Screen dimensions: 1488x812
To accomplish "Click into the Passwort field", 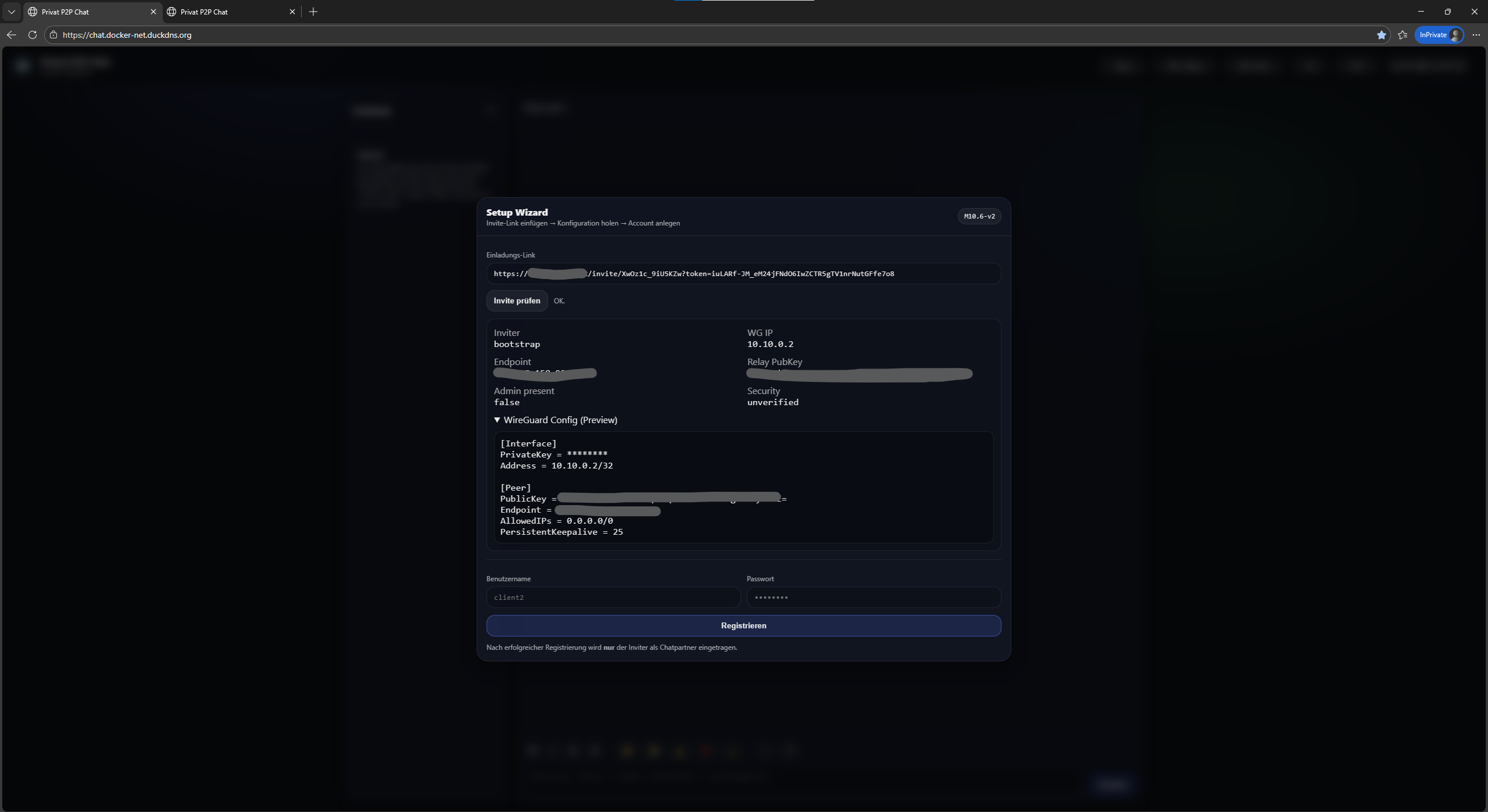I will point(873,597).
